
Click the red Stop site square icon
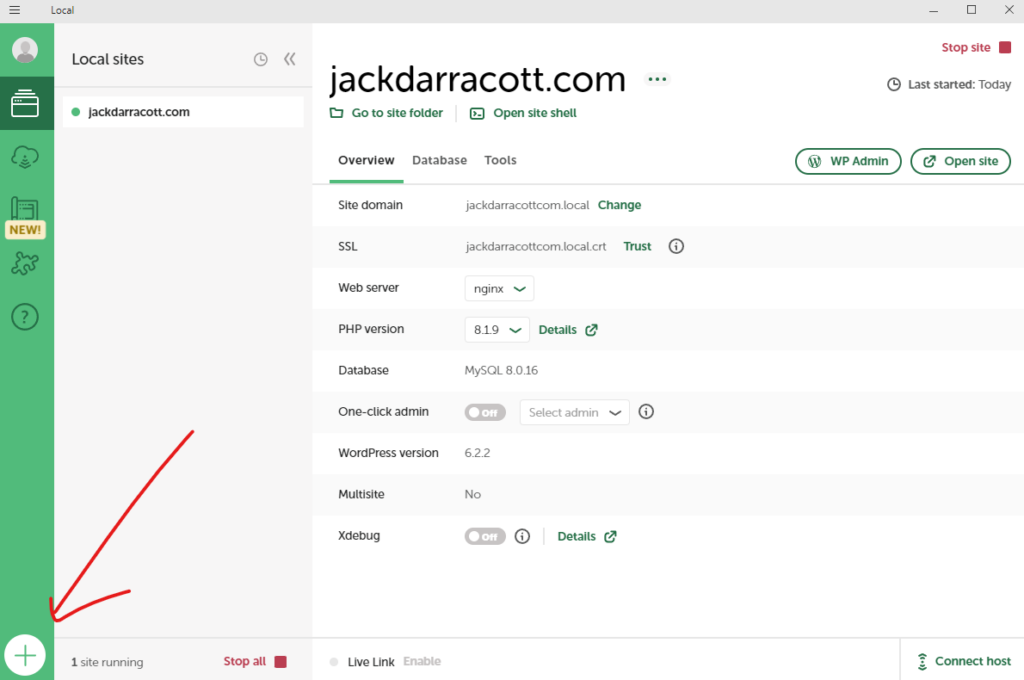(1005, 48)
